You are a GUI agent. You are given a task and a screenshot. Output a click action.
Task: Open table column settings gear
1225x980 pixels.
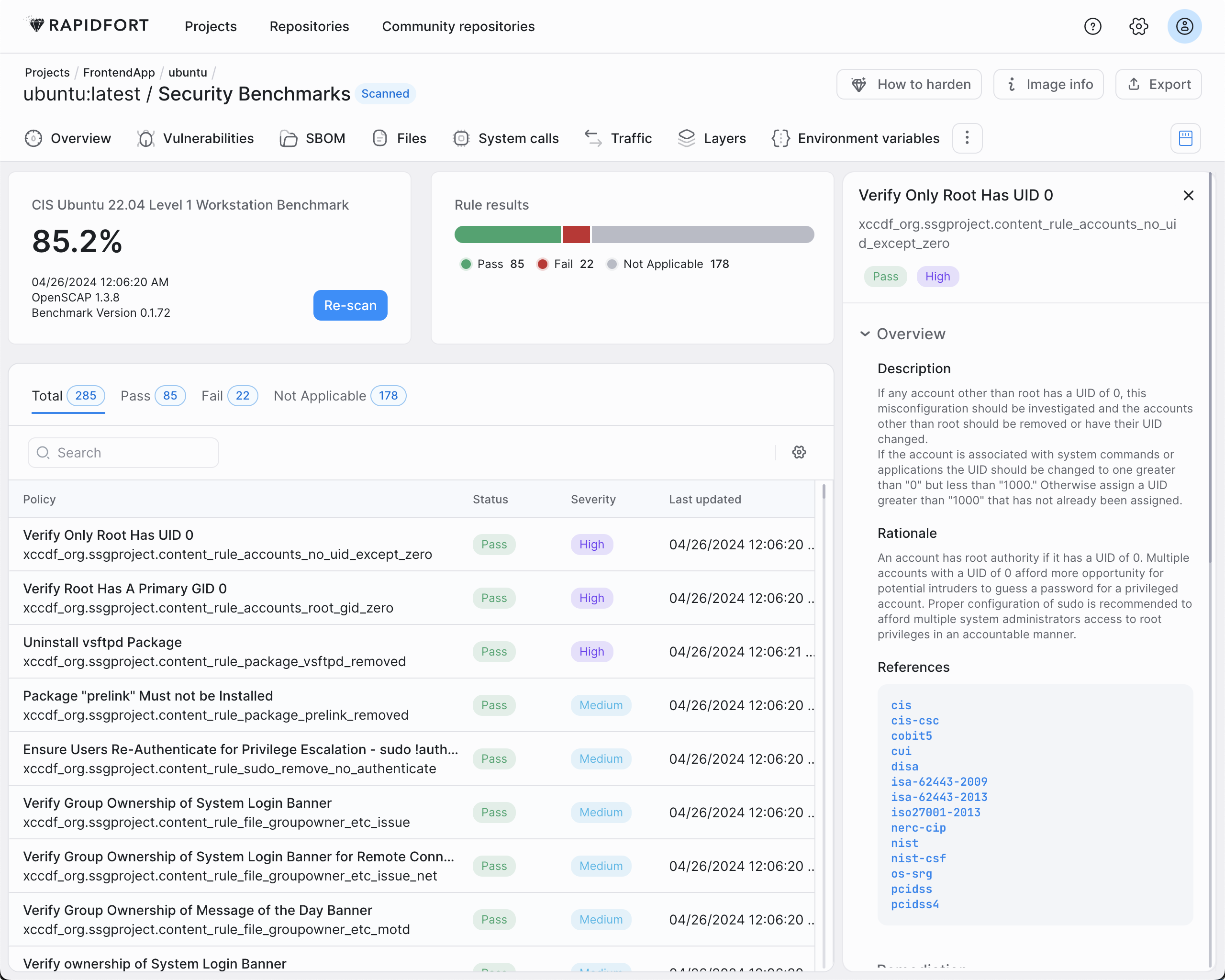point(800,452)
